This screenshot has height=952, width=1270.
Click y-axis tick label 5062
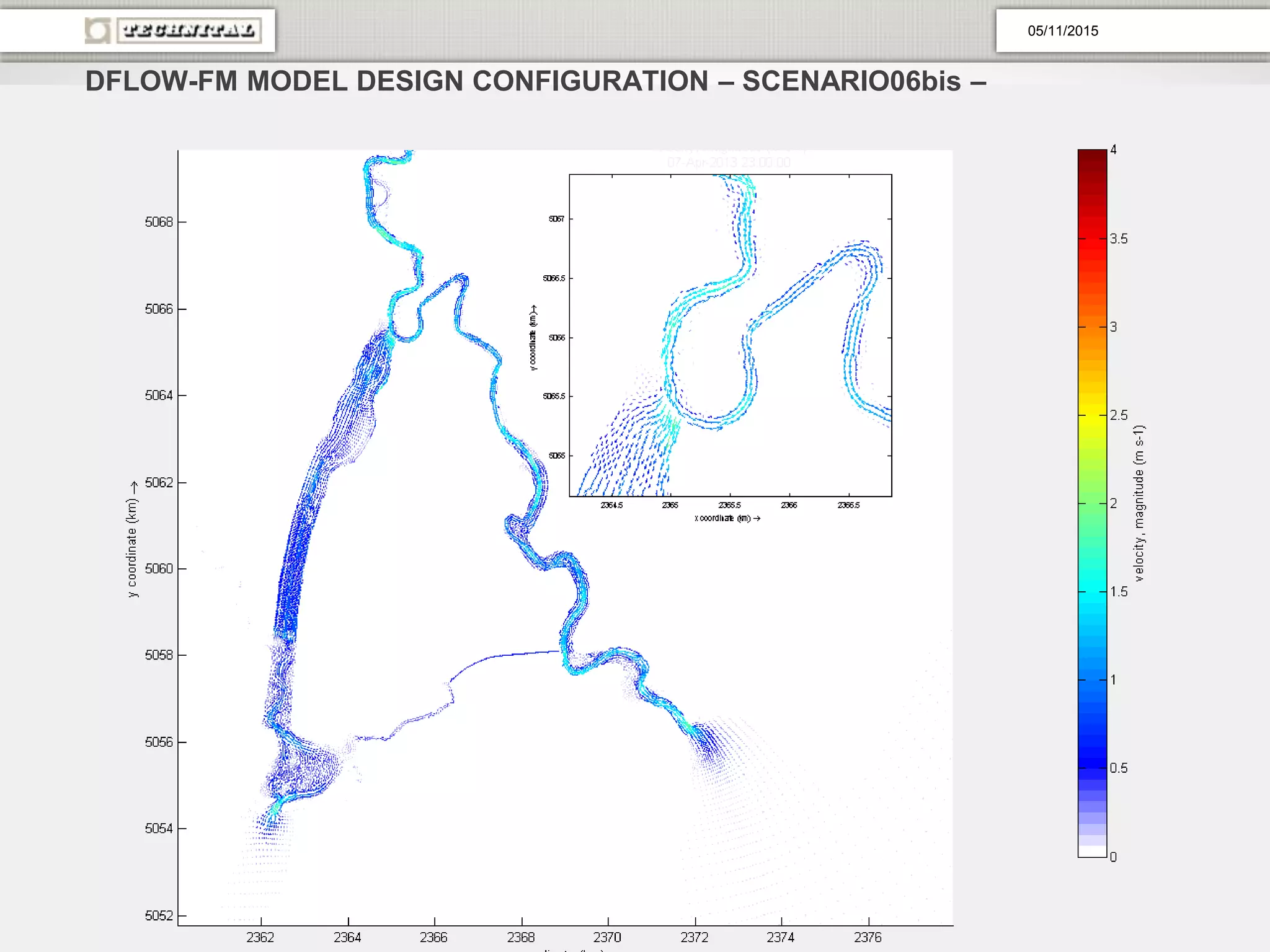pos(159,482)
